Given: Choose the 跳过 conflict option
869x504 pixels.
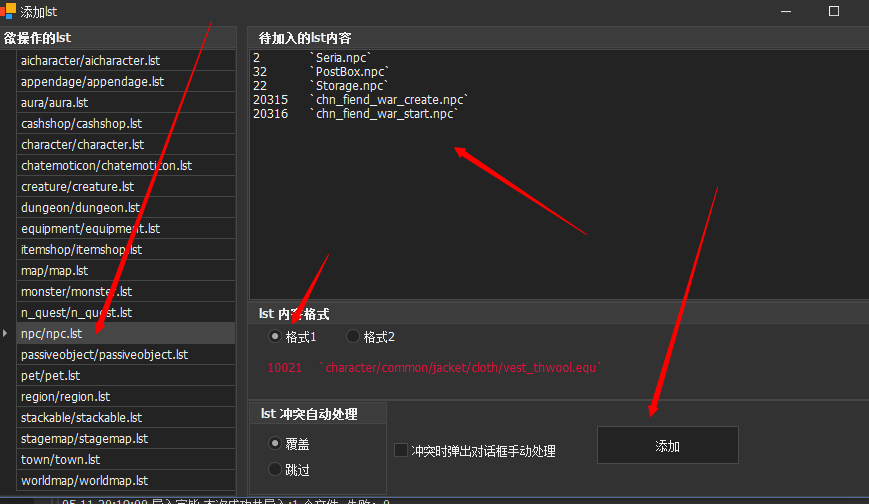Looking at the screenshot, I should point(275,469).
